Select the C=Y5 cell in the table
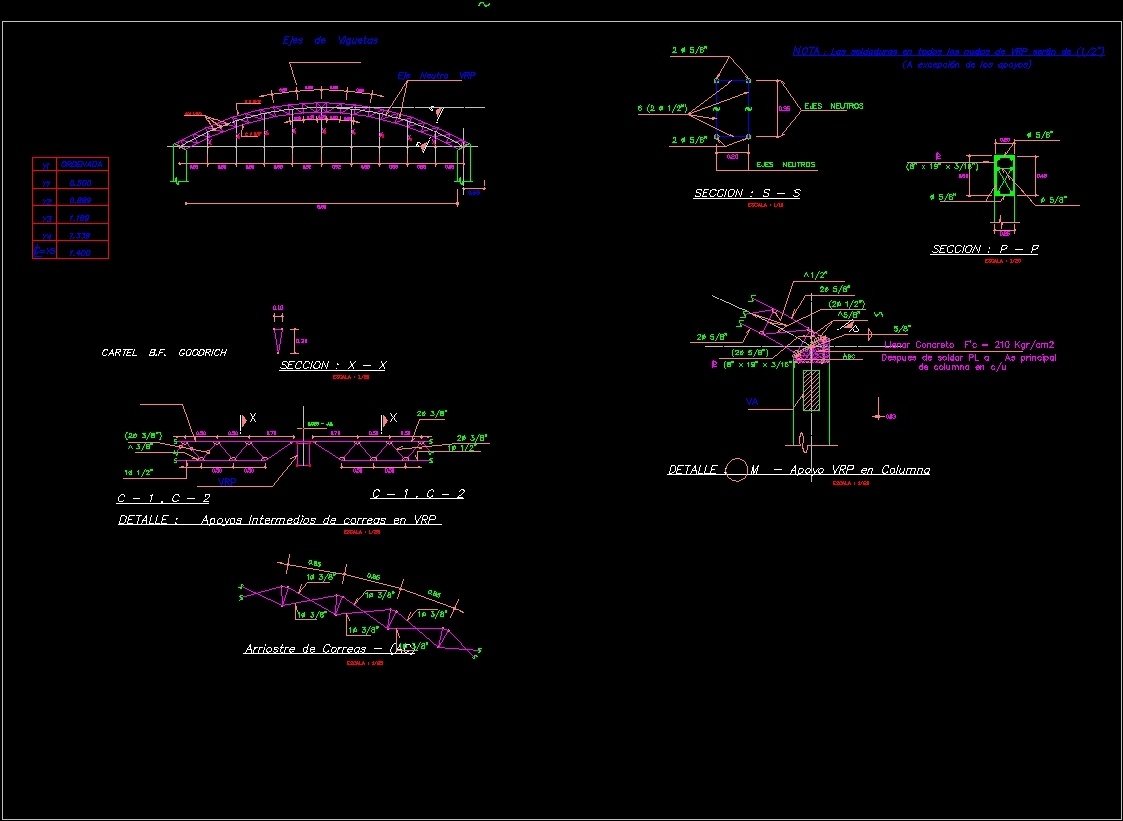 coord(44,250)
